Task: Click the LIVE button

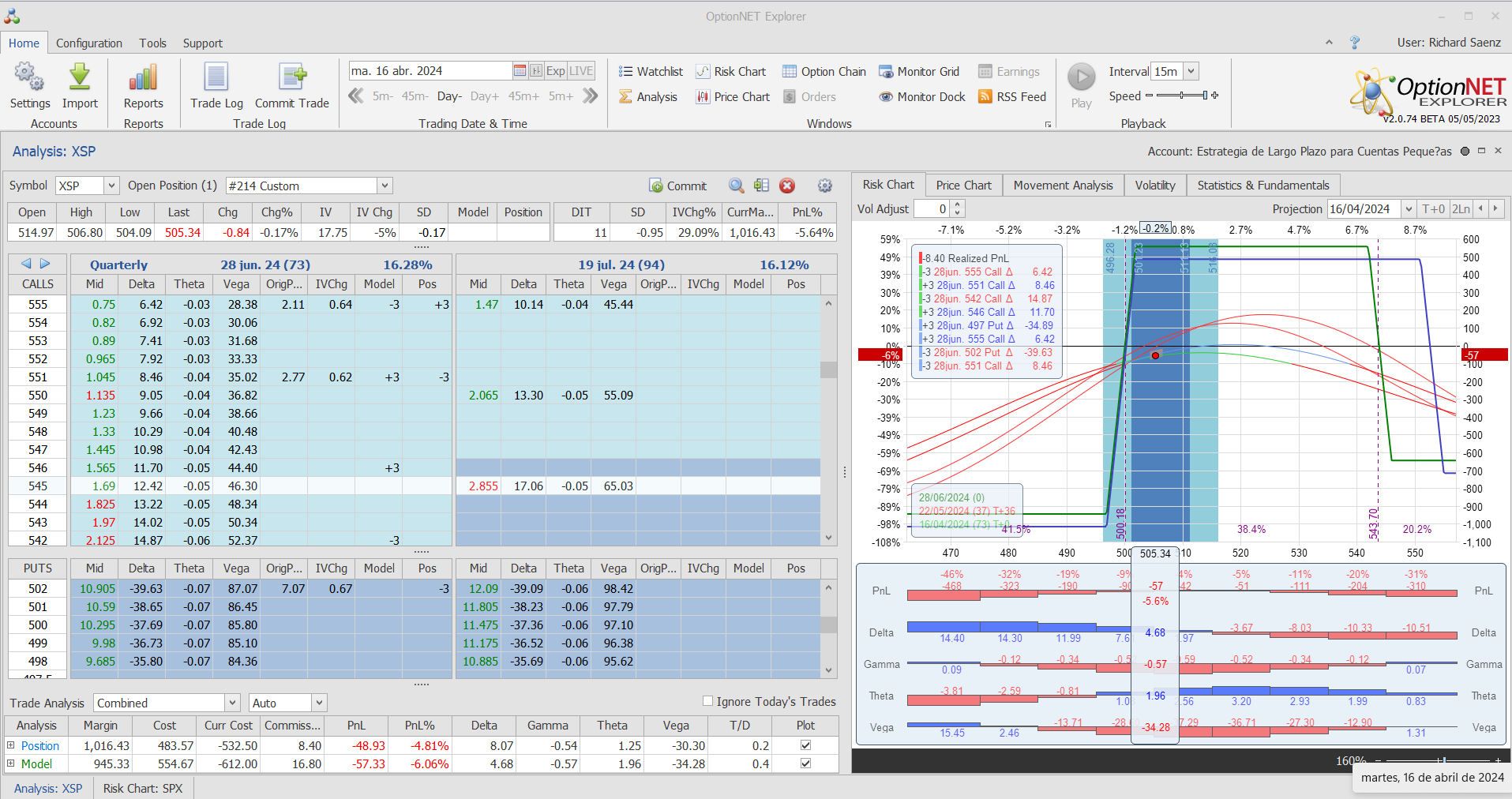Action: click(581, 70)
